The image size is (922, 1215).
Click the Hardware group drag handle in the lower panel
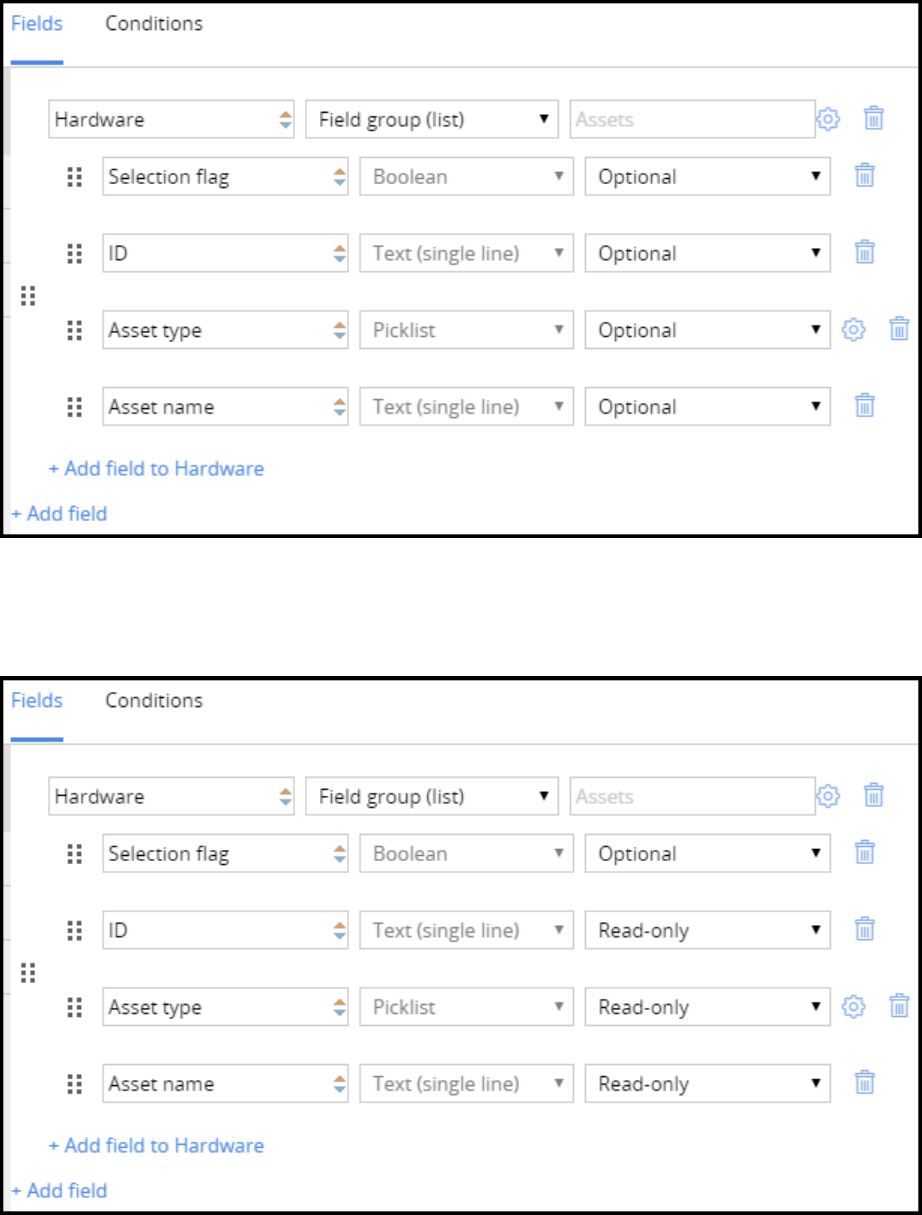tap(28, 972)
